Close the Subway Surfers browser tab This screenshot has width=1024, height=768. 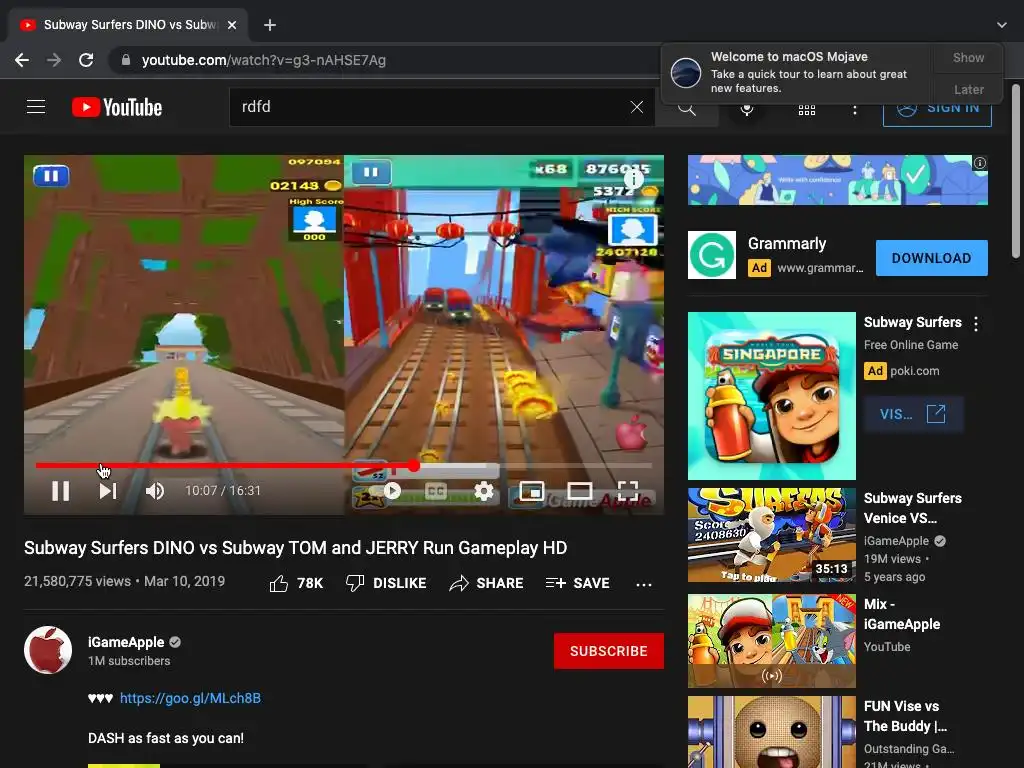point(232,25)
